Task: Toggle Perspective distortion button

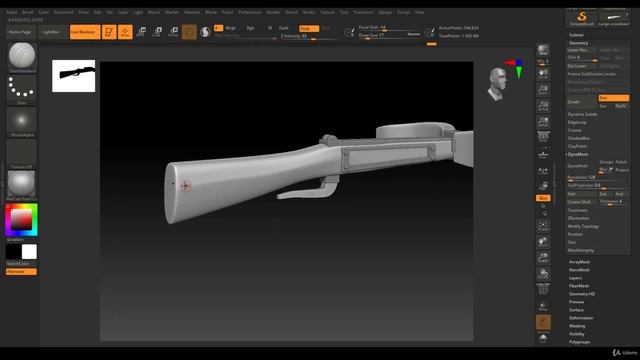Action: [543, 137]
